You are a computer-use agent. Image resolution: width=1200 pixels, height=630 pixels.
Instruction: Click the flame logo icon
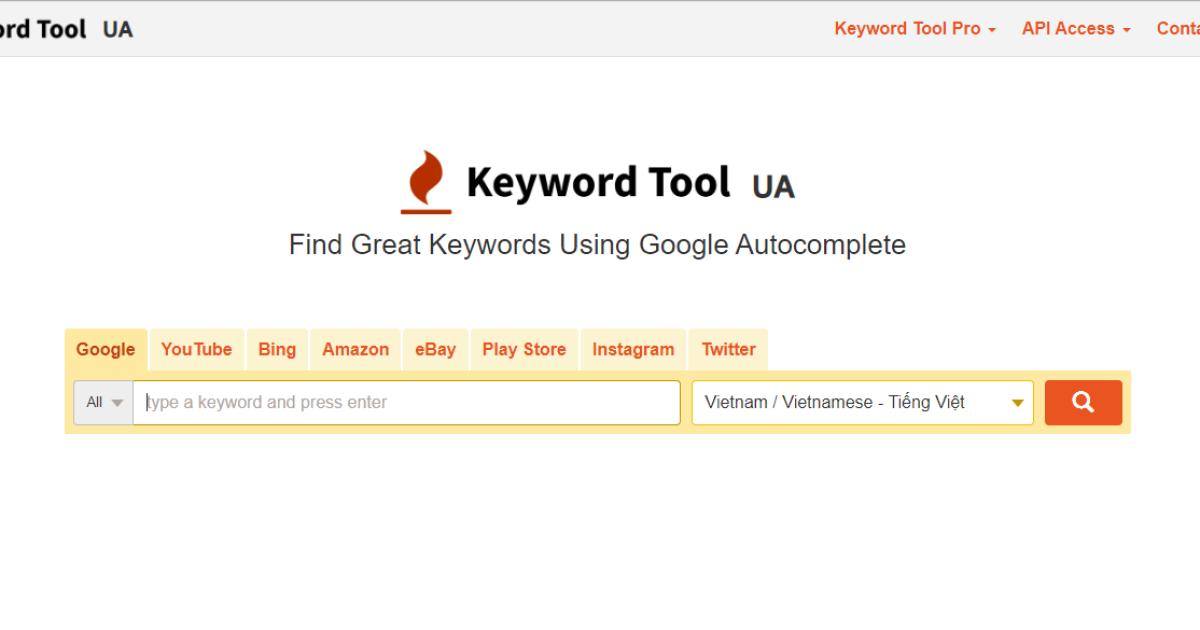426,182
